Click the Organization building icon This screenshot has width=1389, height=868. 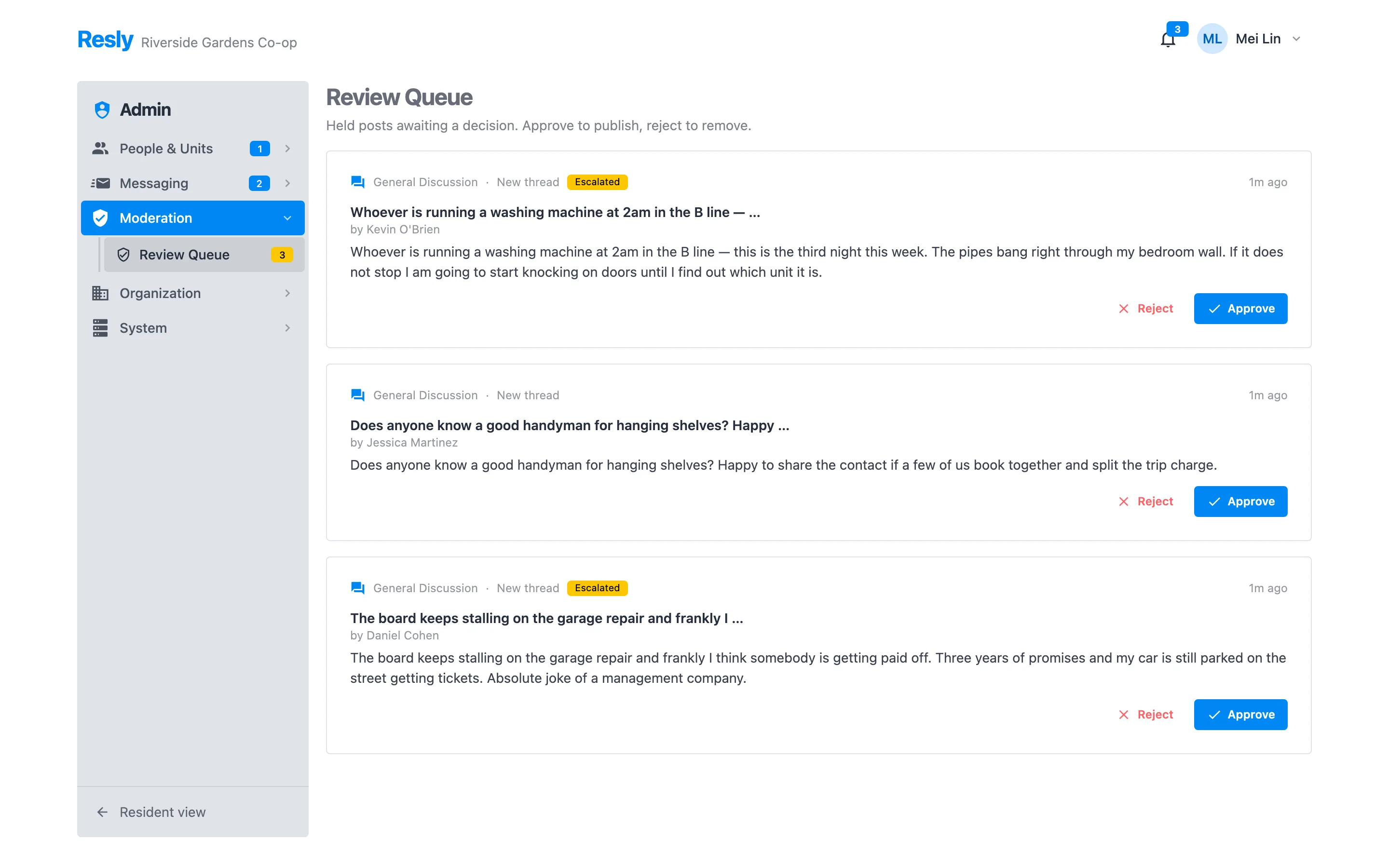click(100, 293)
